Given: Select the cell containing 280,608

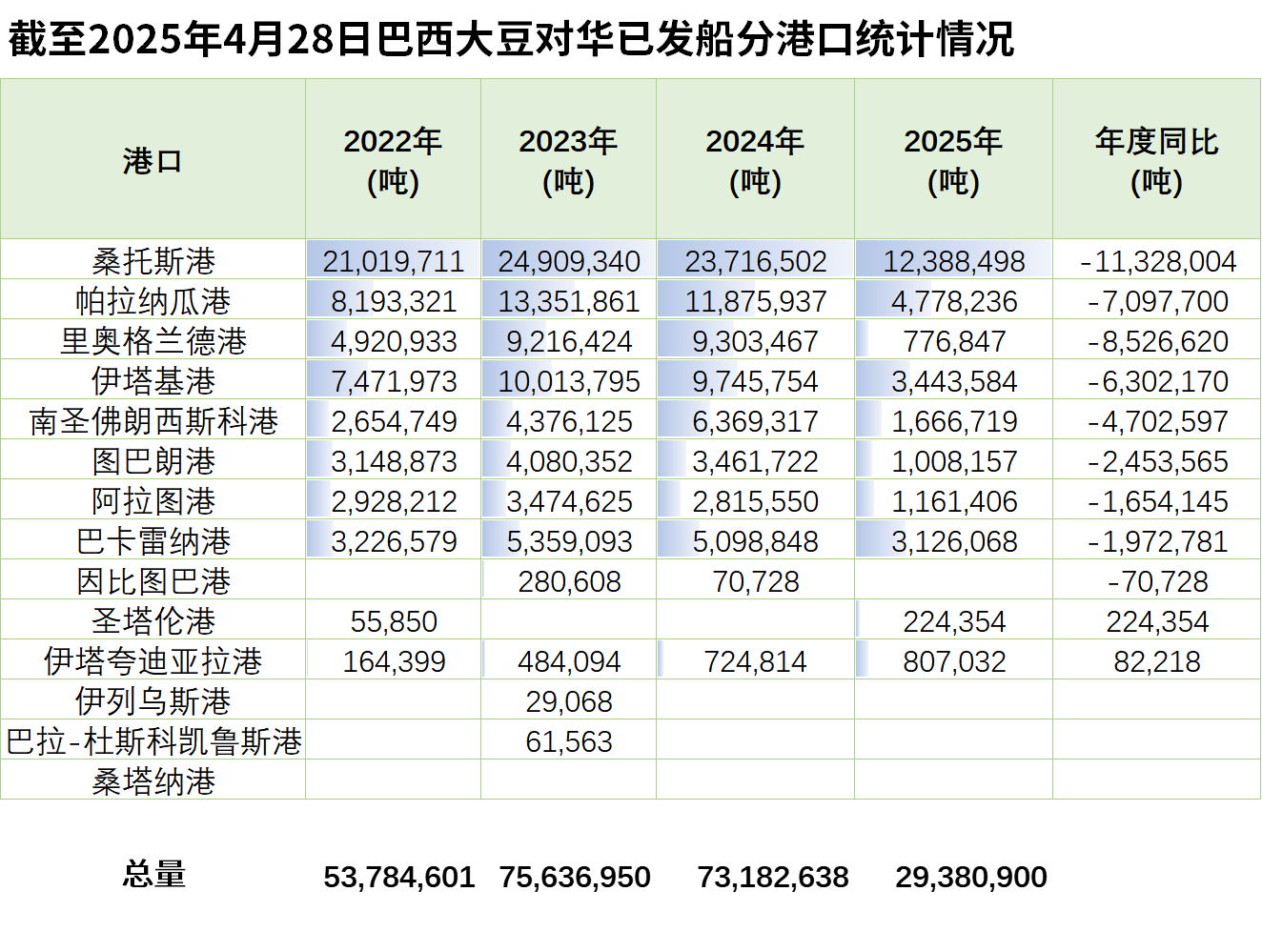Looking at the screenshot, I should pos(569,580).
